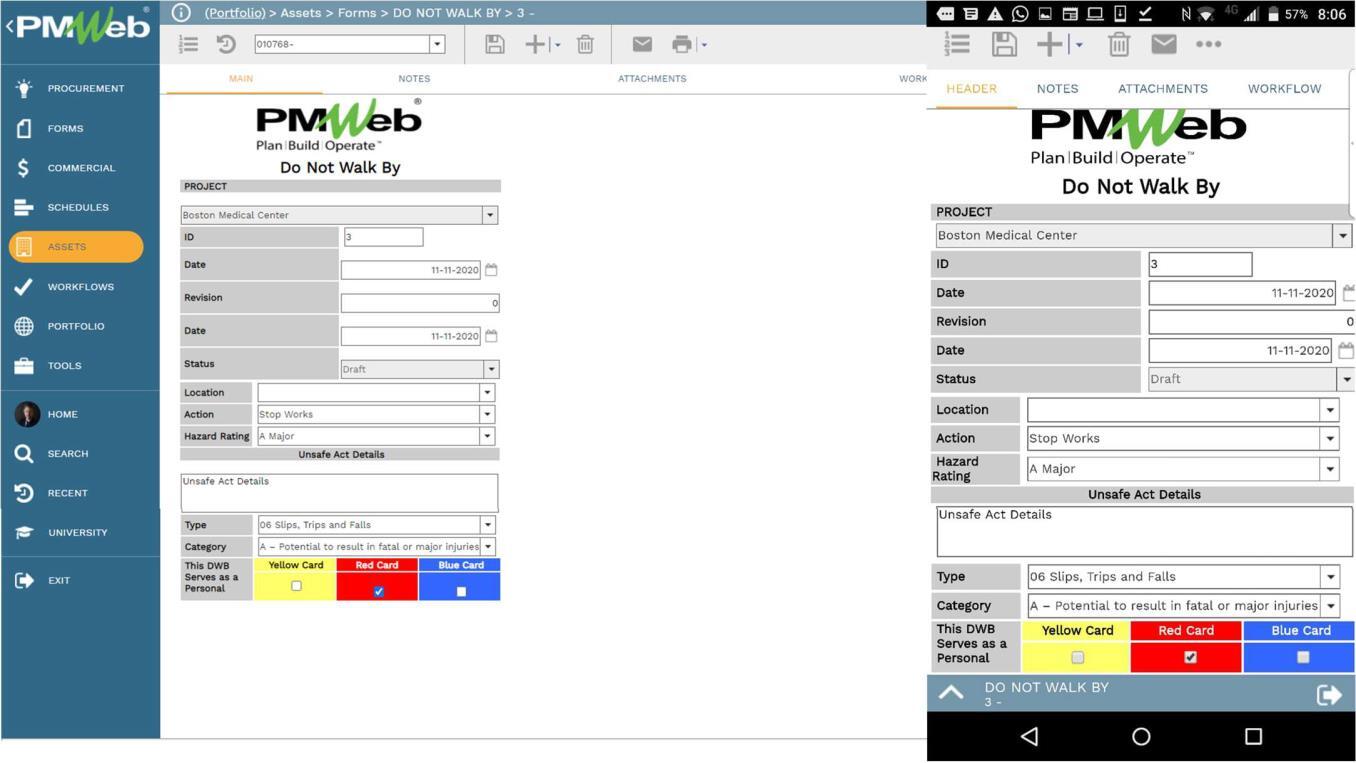Check Yellow Card box in desktop form
This screenshot has width=1356, height=763.
296,586
